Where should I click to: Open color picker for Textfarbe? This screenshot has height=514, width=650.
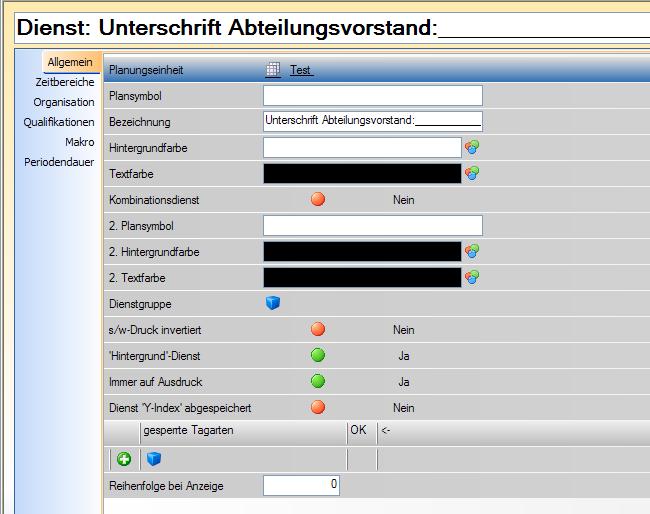pos(472,173)
